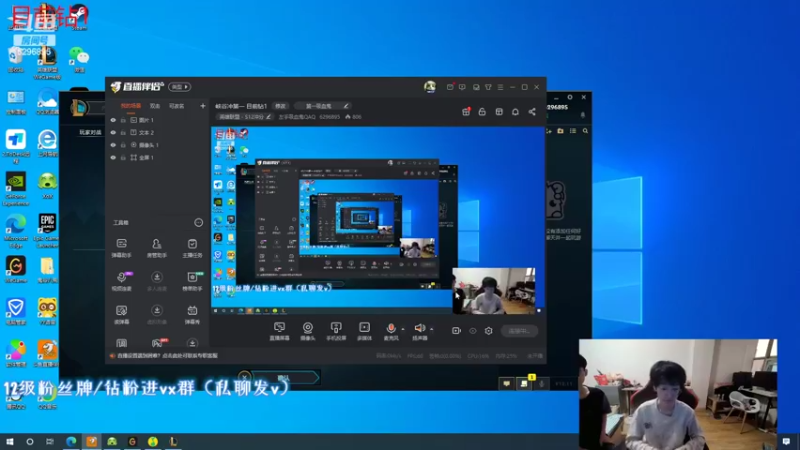Open the WeChat desktop shortcut
Image resolution: width=800 pixels, height=450 pixels.
point(79,59)
